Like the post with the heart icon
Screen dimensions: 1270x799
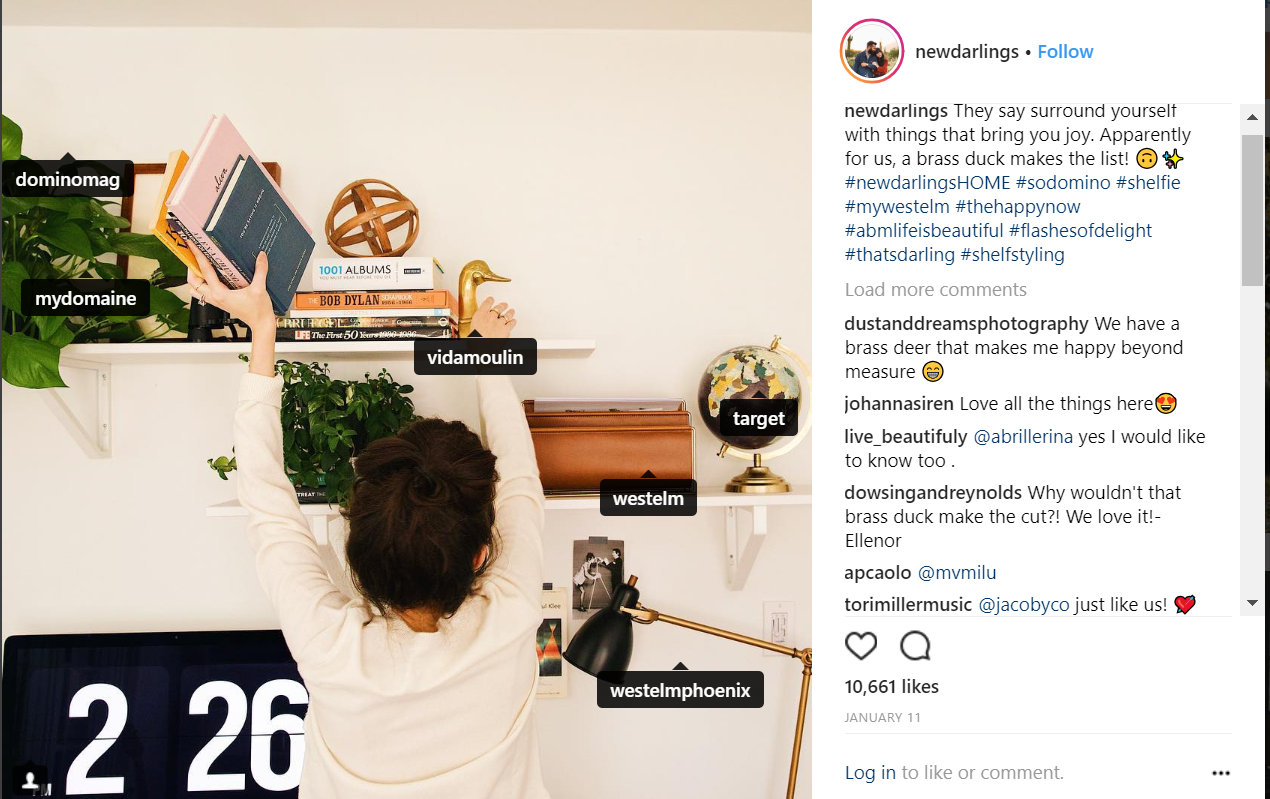click(861, 646)
